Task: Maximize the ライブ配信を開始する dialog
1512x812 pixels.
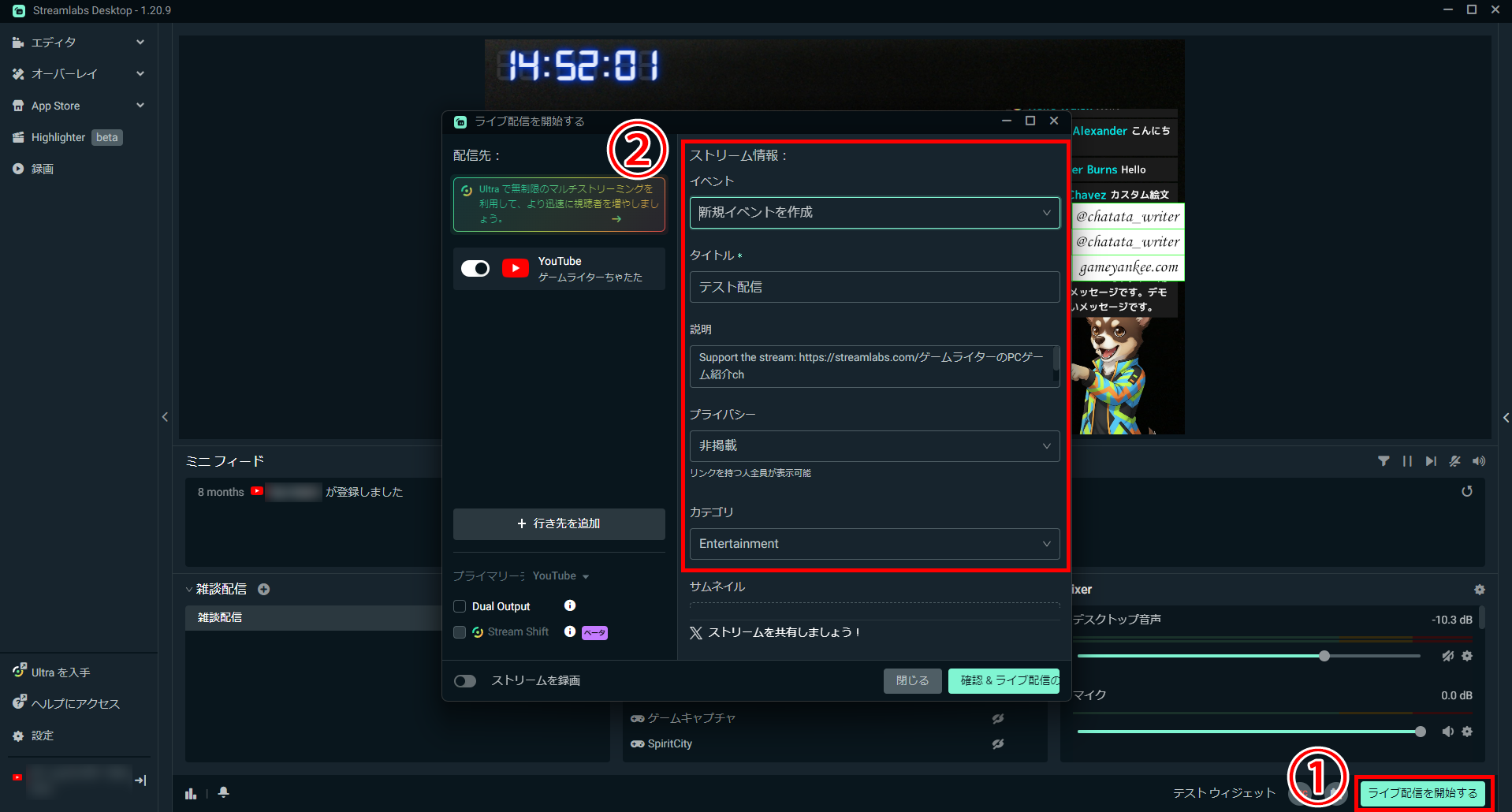Action: pos(1030,121)
